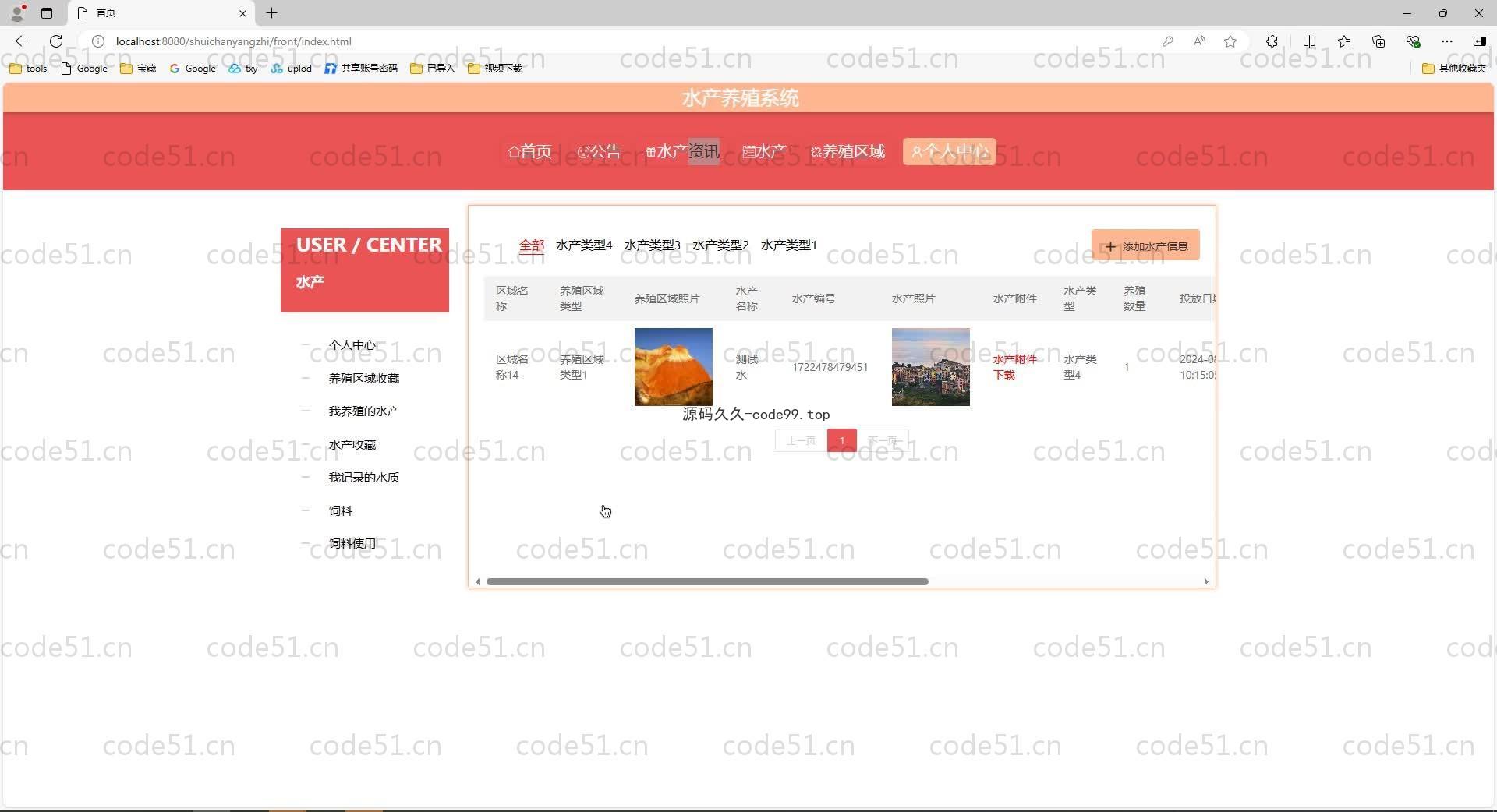The height and width of the screenshot is (812, 1497).
Task: Open the txy cloud bookmark
Action: coord(243,69)
